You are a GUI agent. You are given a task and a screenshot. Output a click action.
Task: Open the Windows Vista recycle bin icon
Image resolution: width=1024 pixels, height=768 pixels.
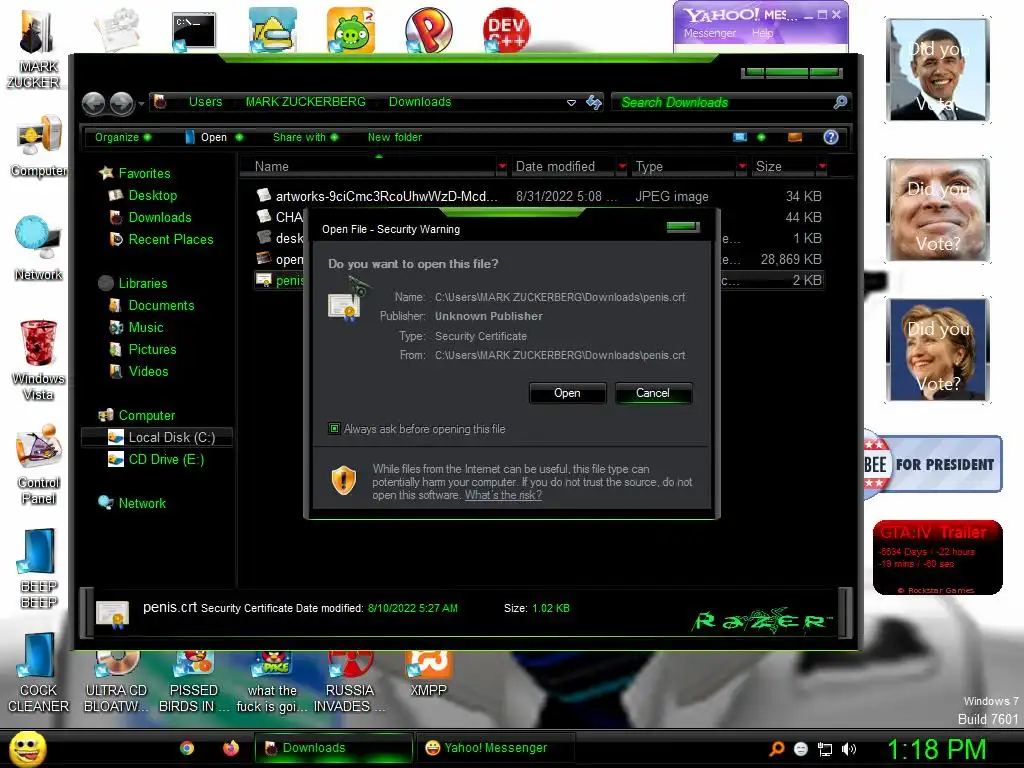39,360
